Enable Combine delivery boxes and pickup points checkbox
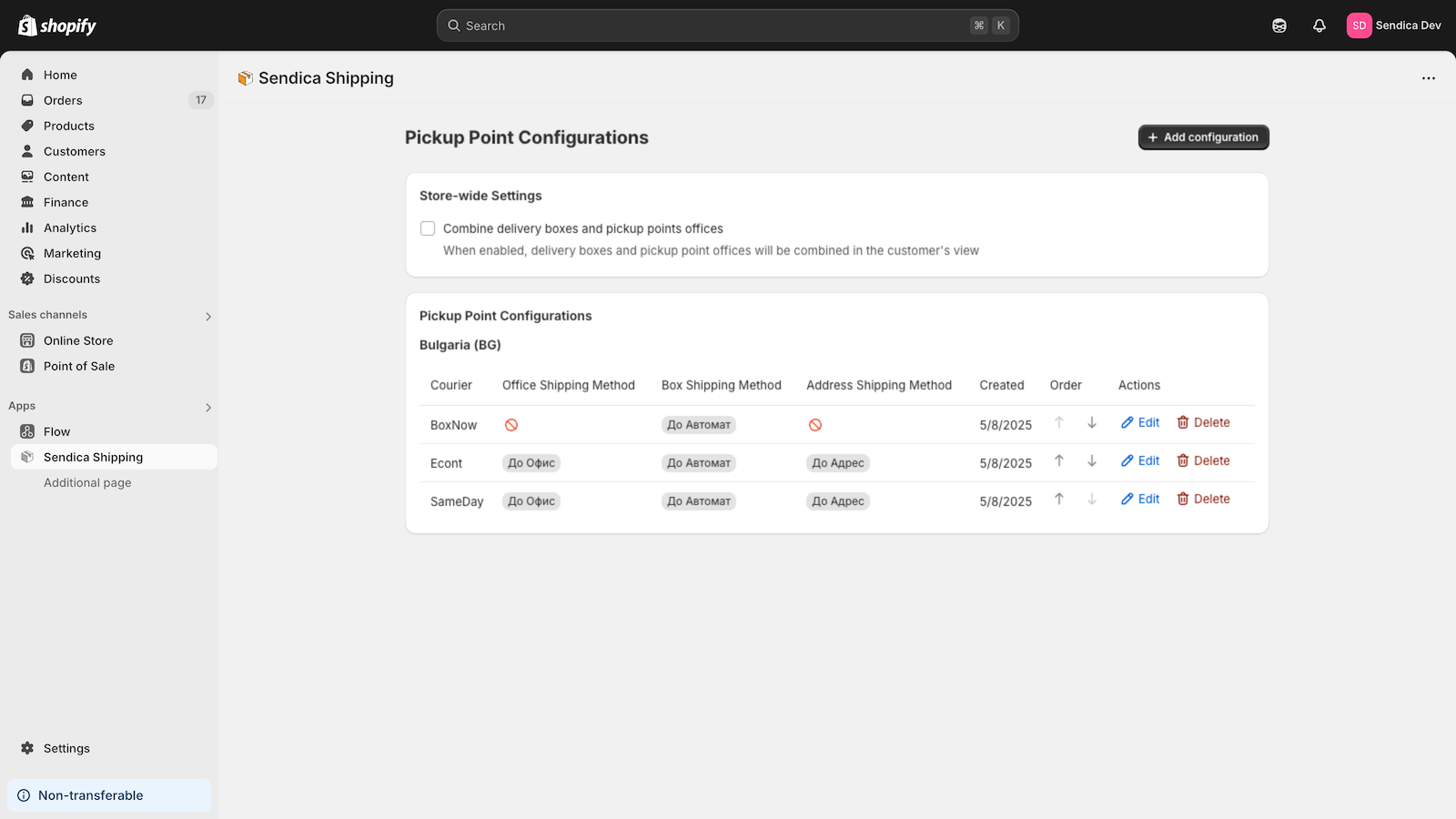This screenshot has height=819, width=1456. point(428,228)
